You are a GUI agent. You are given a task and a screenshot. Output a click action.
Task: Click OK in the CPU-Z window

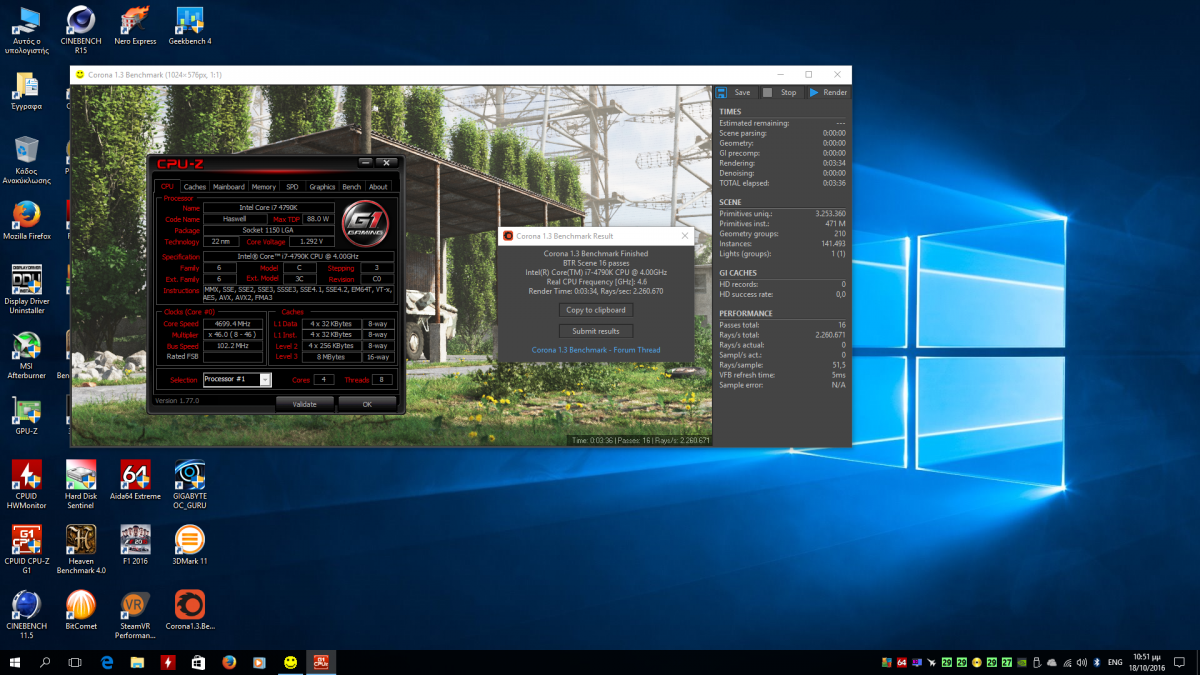click(367, 404)
